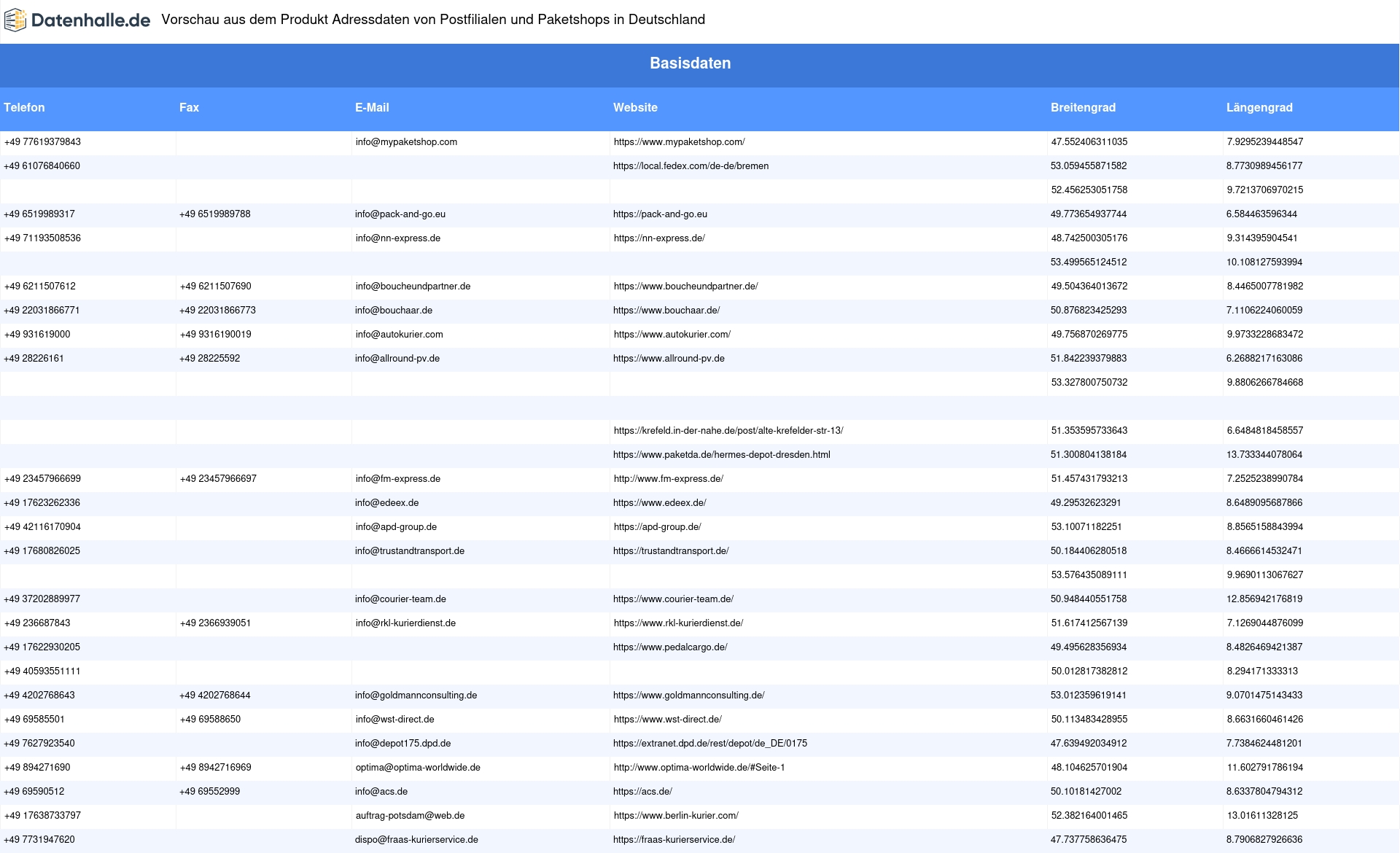
Task: Select phone number +49 77619379843
Action: click(x=42, y=142)
